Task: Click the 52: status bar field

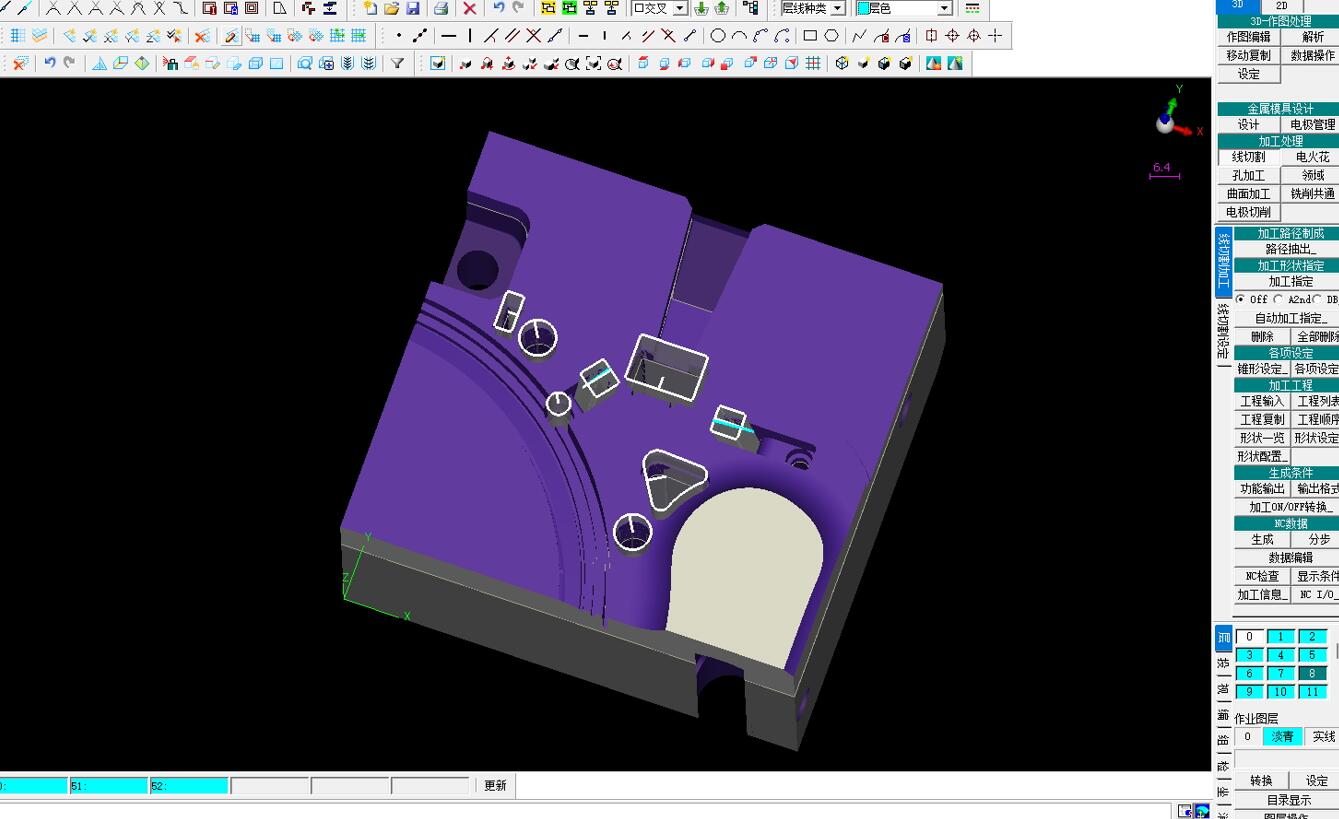Action: click(189, 786)
